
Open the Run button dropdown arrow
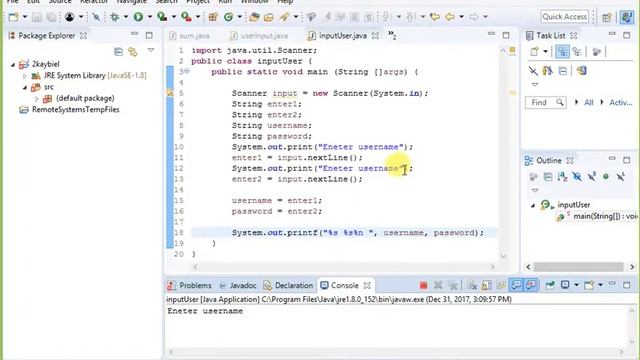tap(149, 17)
